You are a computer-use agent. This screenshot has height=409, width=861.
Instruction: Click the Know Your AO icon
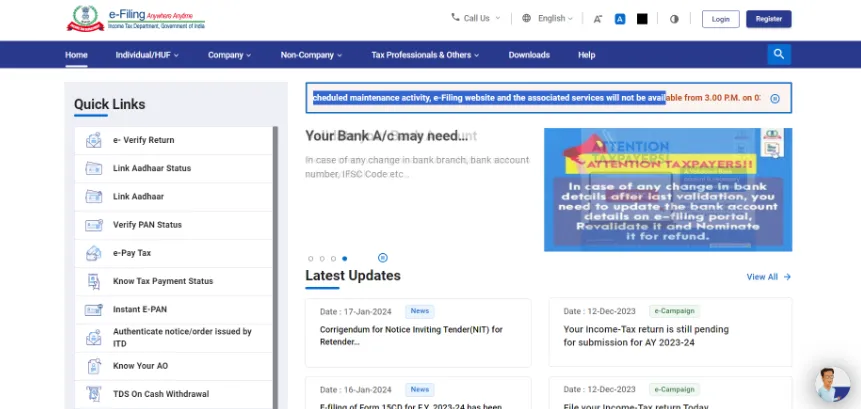click(x=94, y=366)
